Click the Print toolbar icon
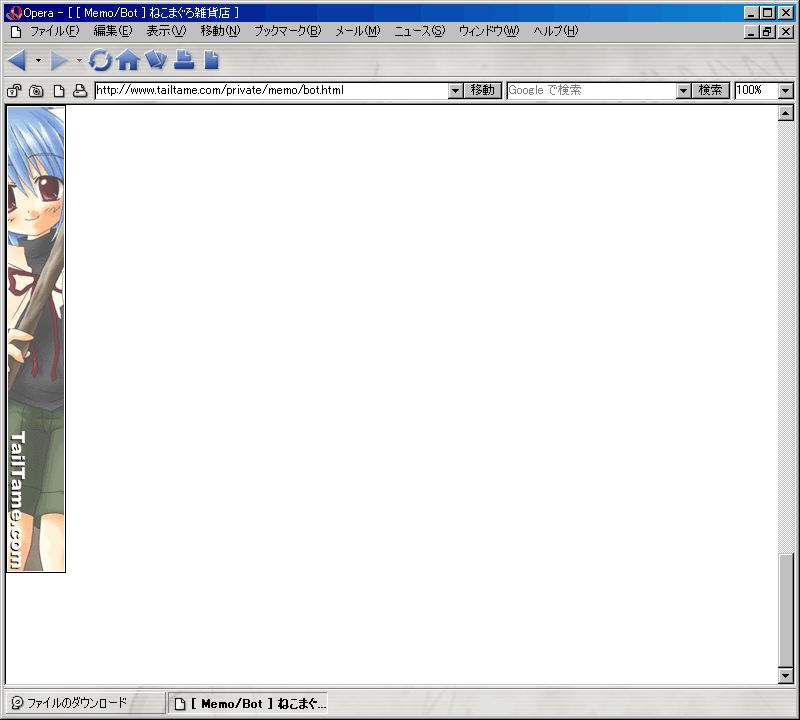The image size is (800, 720). pyautogui.click(x=184, y=60)
